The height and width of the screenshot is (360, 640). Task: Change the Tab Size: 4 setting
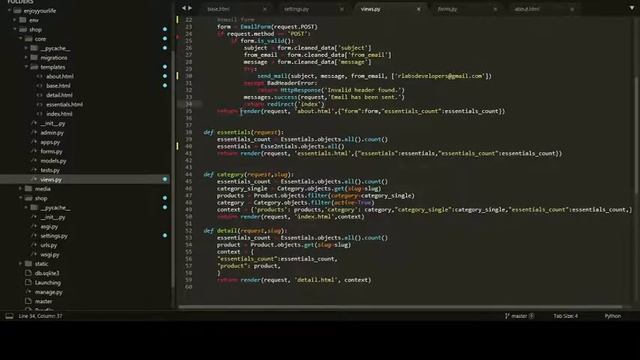click(565, 316)
